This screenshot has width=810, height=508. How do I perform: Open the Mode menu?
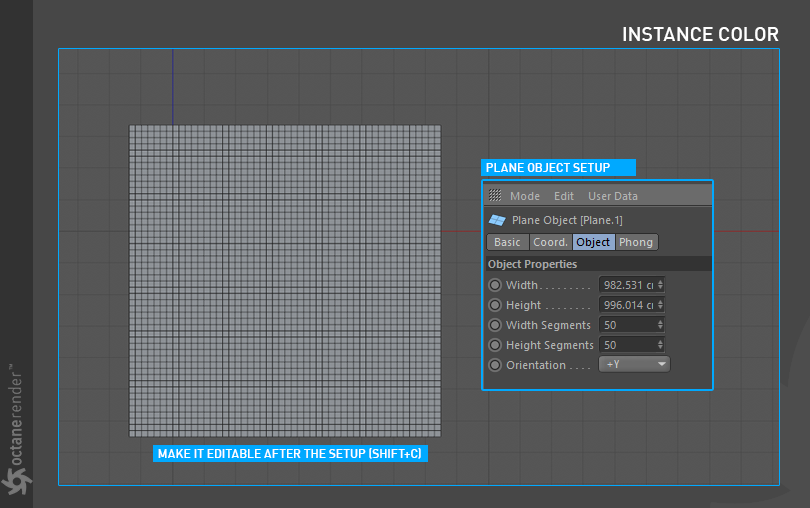tap(525, 197)
